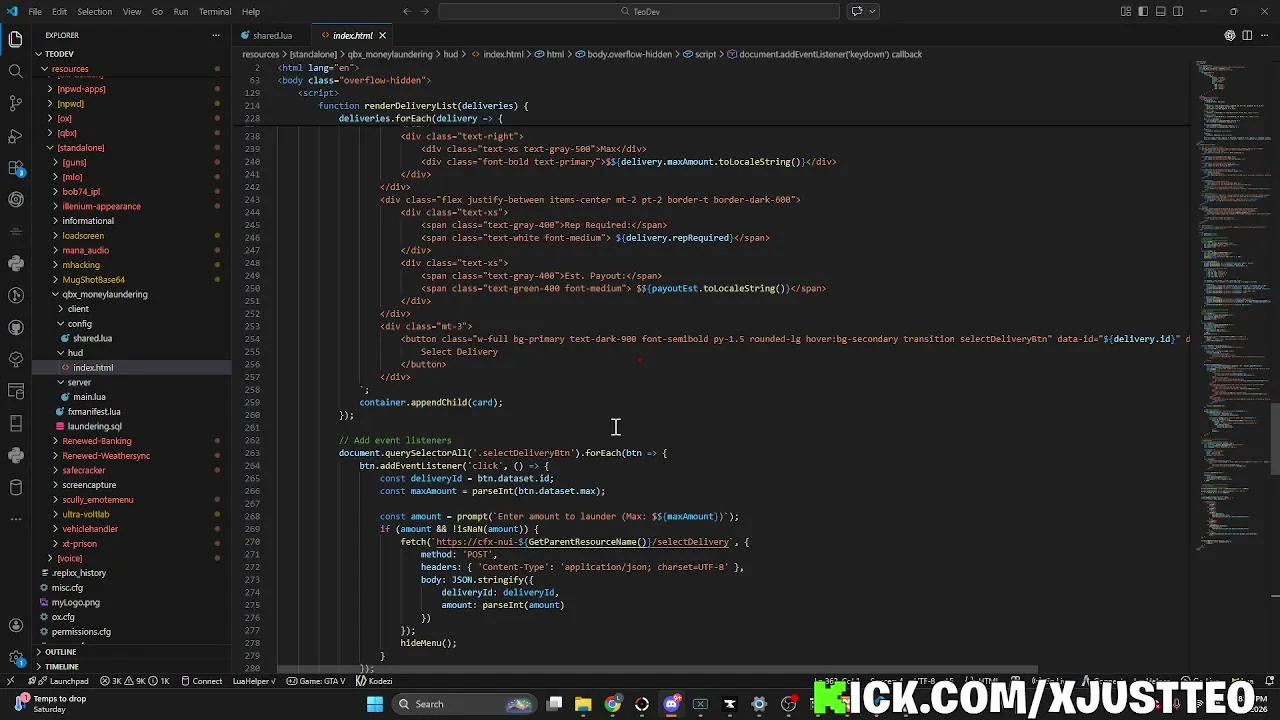Show additional views ellipsis in activity bar
The height and width of the screenshot is (720, 1280).
coord(15,519)
